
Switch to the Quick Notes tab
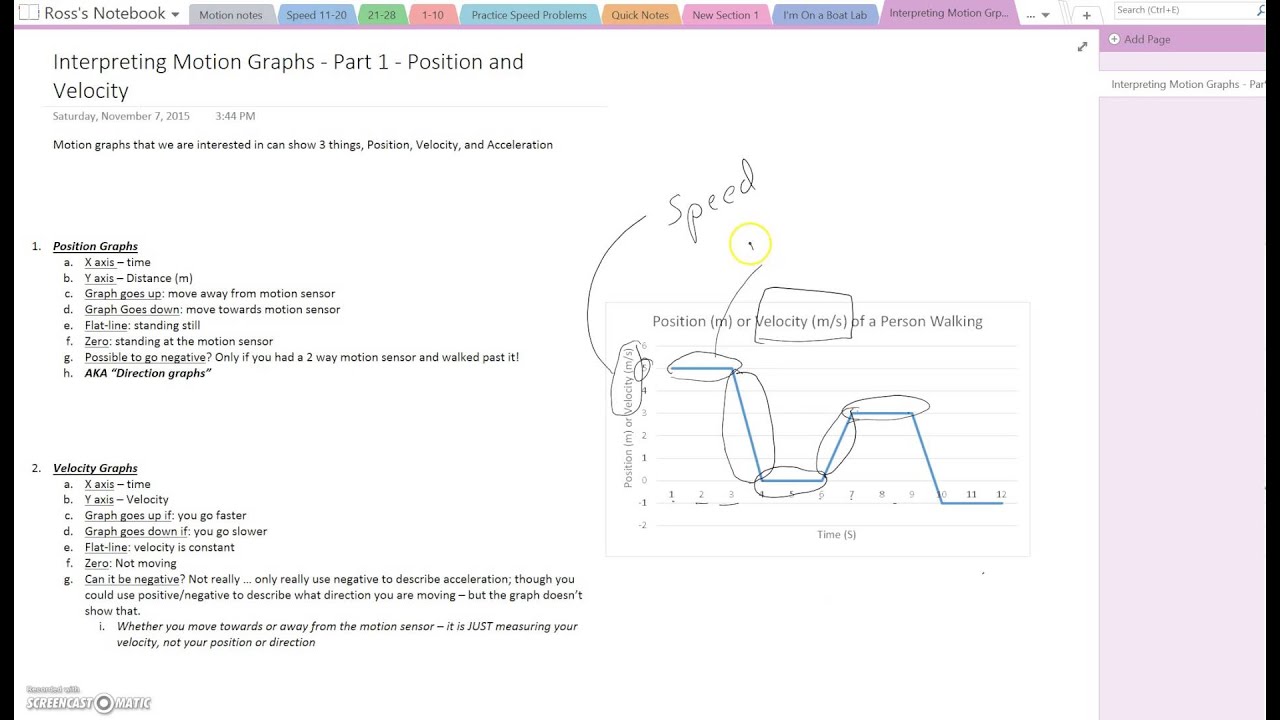click(x=640, y=15)
